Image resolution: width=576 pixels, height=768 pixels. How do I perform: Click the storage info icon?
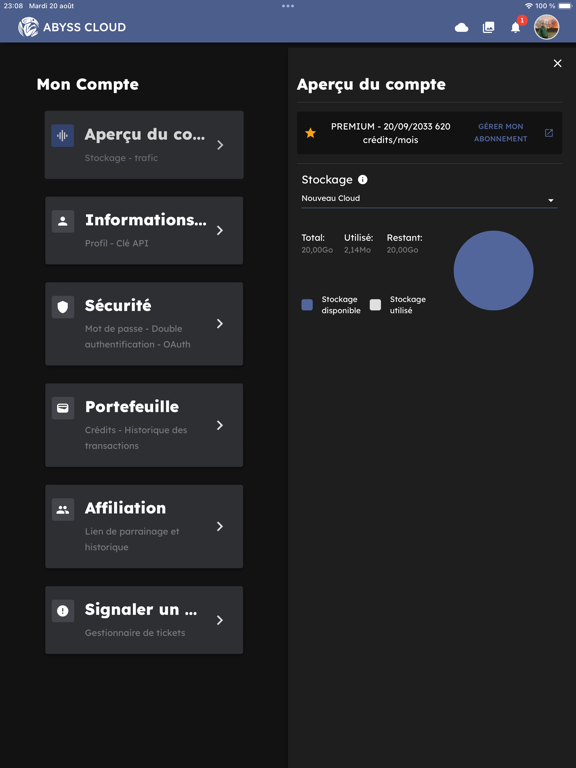tap(362, 180)
